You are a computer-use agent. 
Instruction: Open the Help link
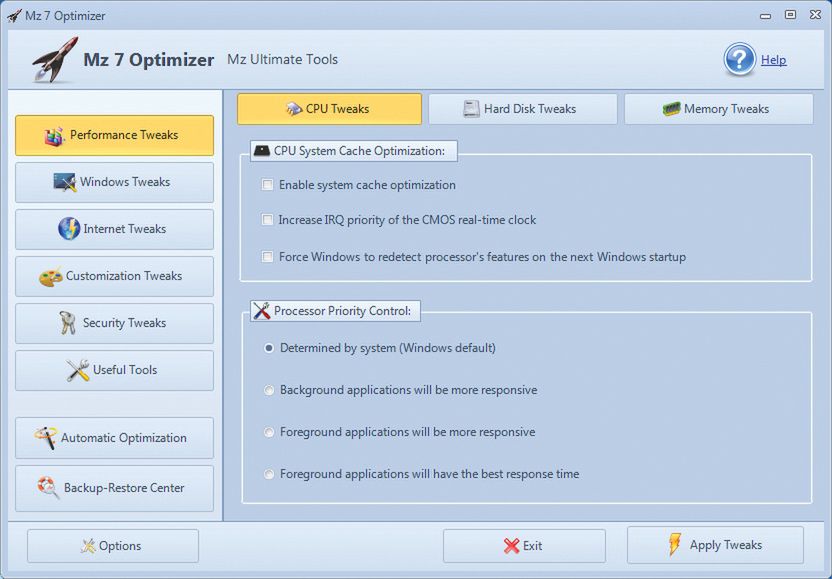click(774, 60)
